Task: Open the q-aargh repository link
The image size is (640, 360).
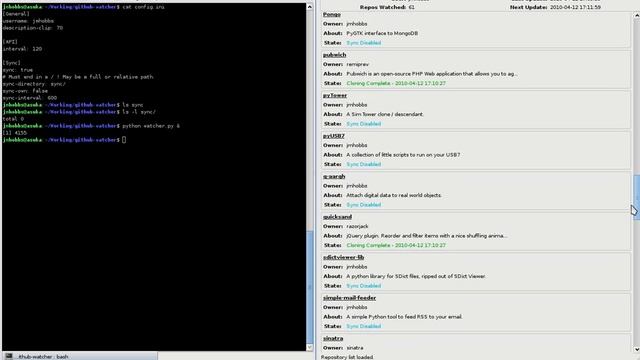Action: pyautogui.click(x=334, y=176)
